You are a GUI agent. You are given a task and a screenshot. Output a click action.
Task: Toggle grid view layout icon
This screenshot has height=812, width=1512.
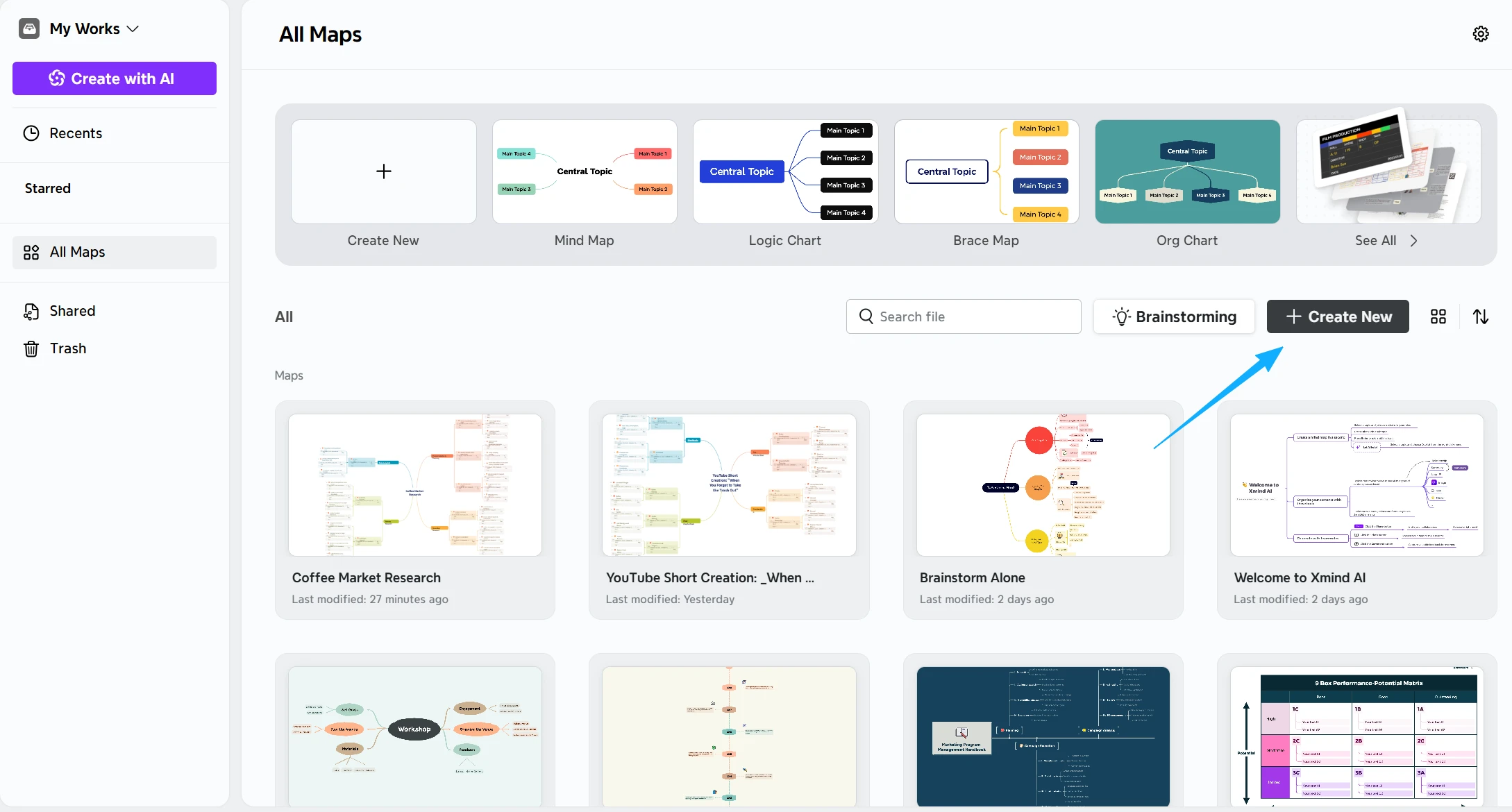click(1438, 316)
